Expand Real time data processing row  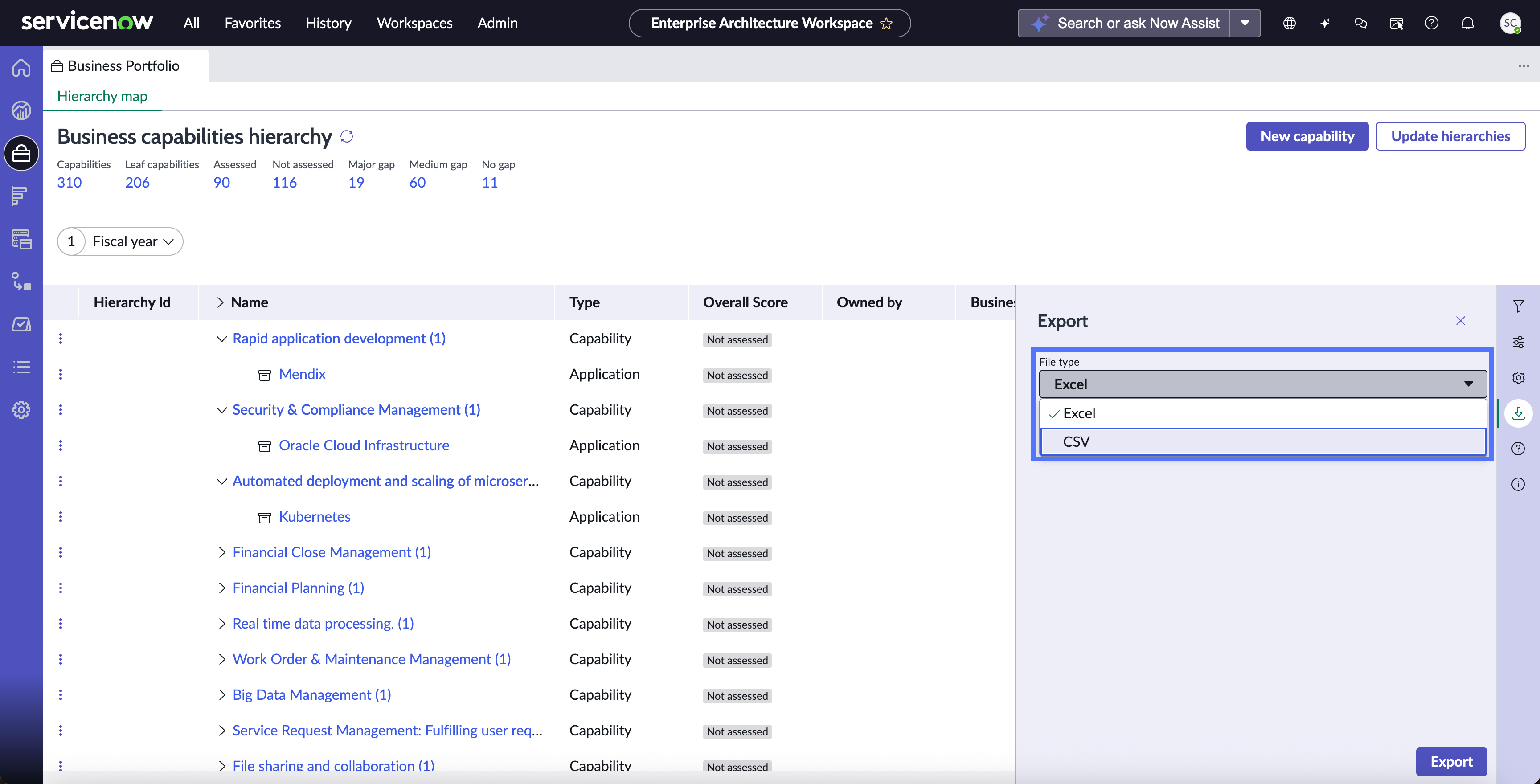(x=221, y=624)
